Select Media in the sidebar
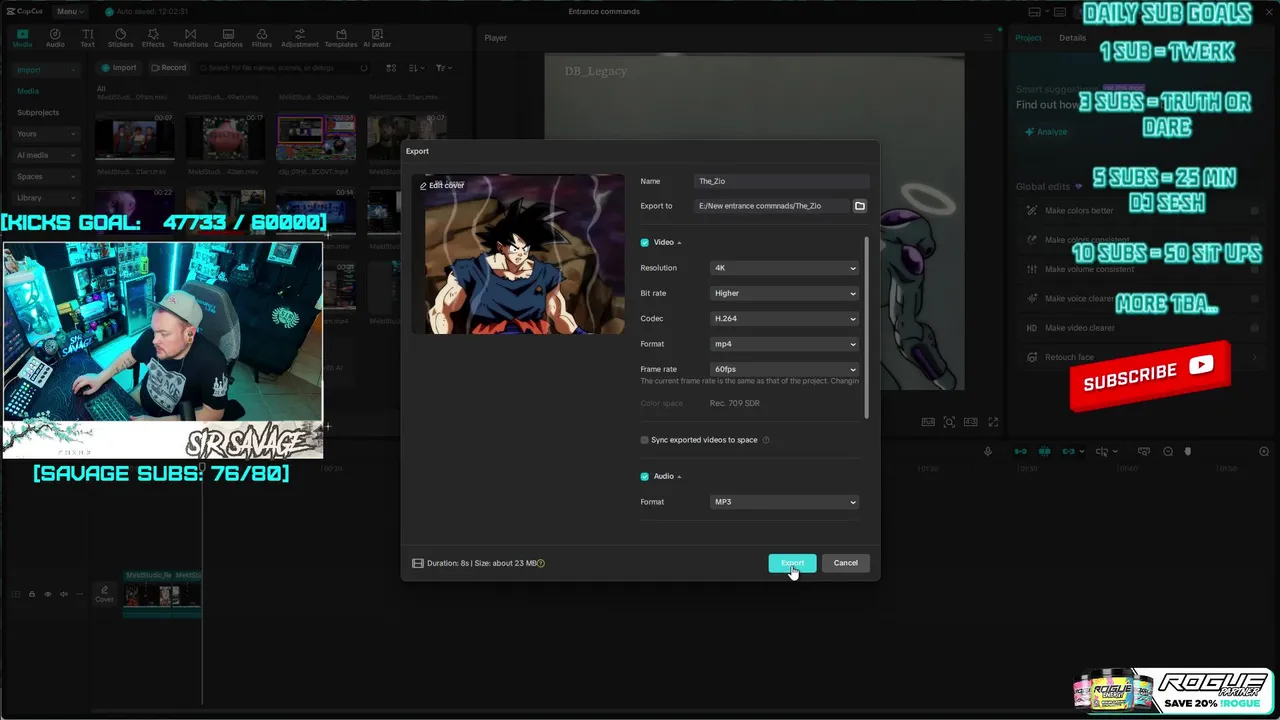1280x720 pixels. coord(28,91)
